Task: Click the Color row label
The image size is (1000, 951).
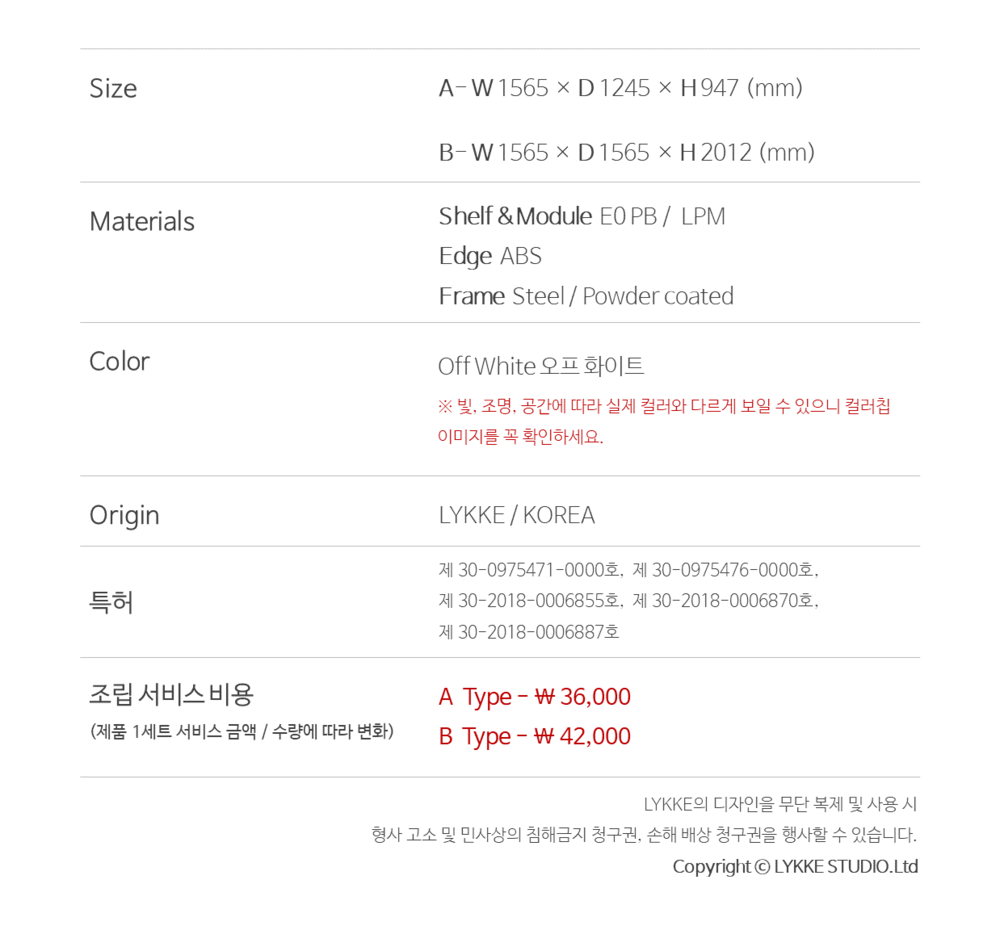Action: coord(119,361)
